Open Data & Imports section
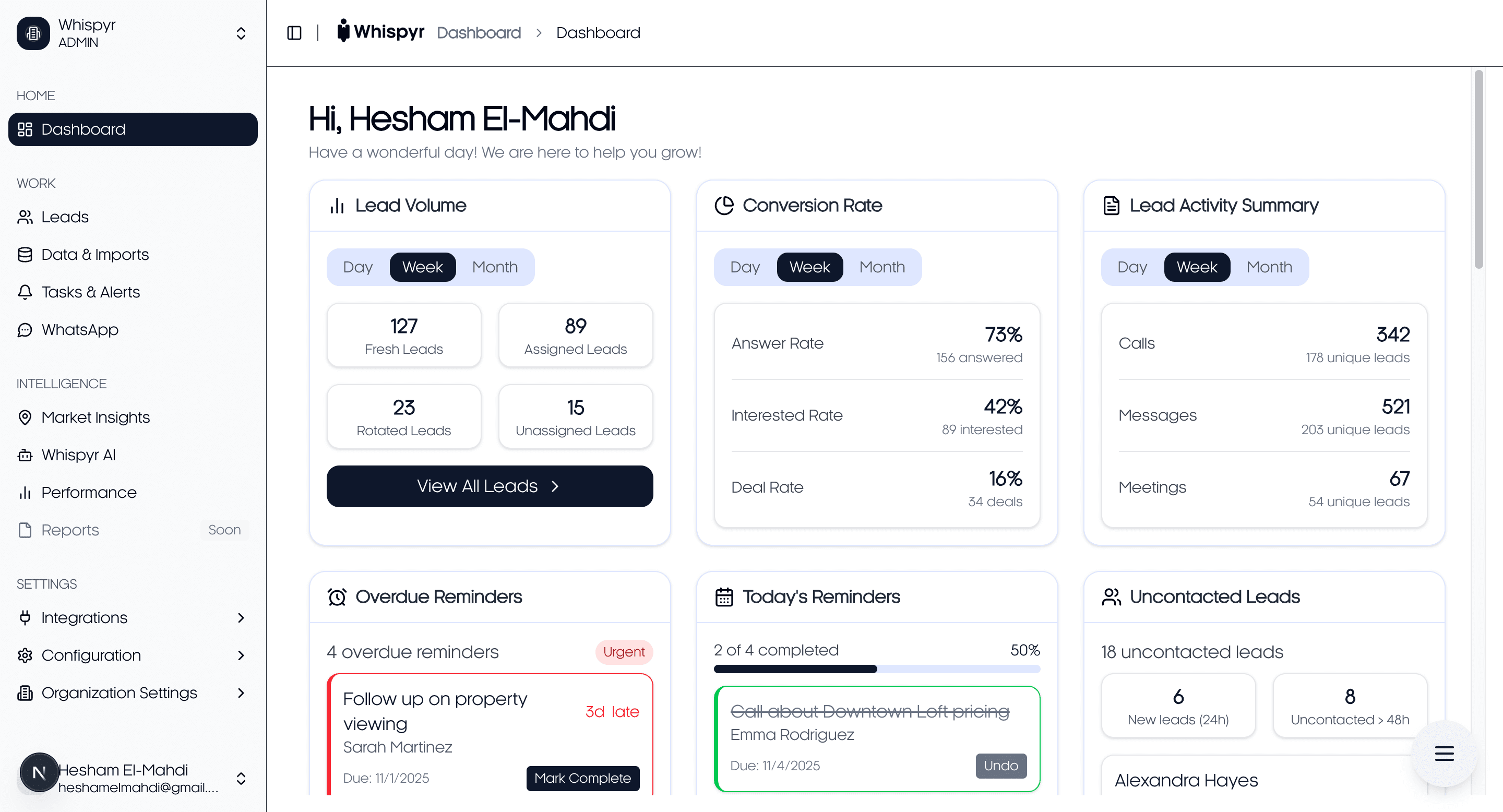Viewport: 1503px width, 812px height. (x=94, y=254)
